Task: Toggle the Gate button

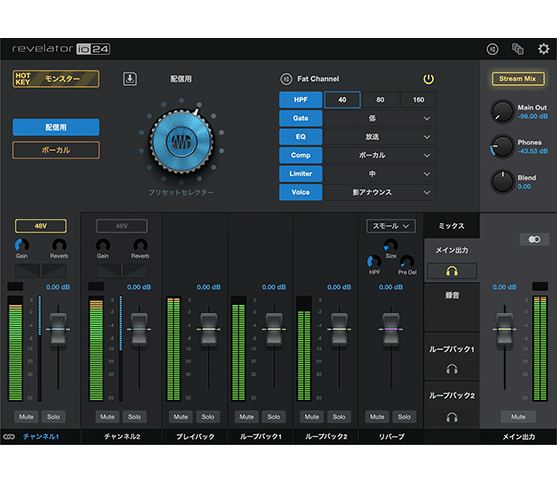Action: (x=301, y=118)
